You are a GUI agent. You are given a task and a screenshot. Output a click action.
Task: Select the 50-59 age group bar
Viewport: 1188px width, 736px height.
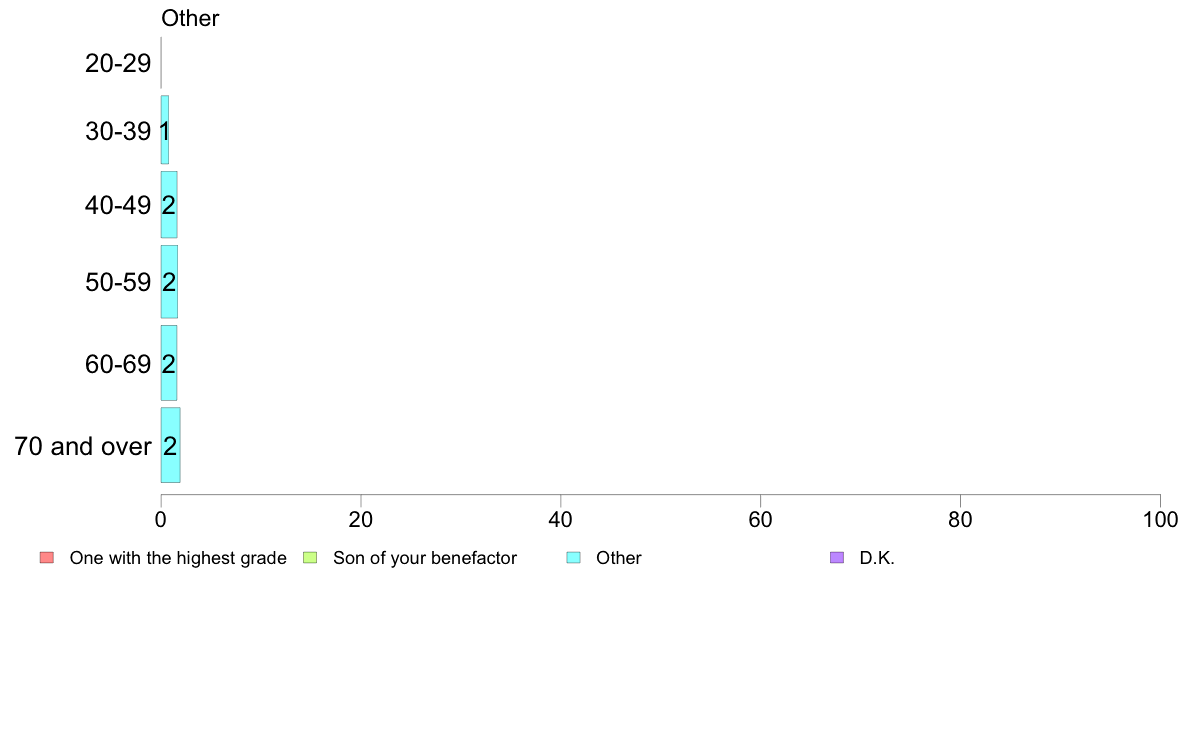(x=169, y=282)
